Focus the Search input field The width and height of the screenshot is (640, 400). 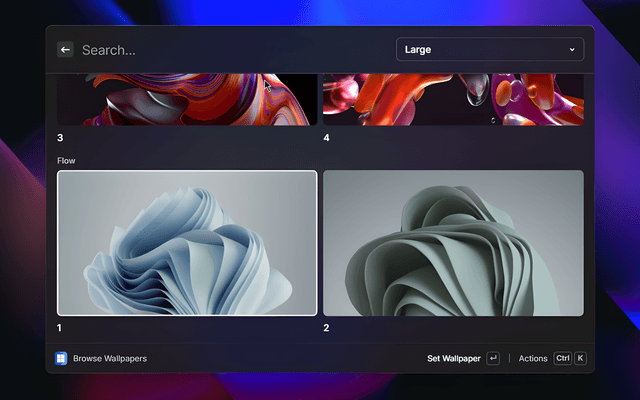click(x=230, y=49)
